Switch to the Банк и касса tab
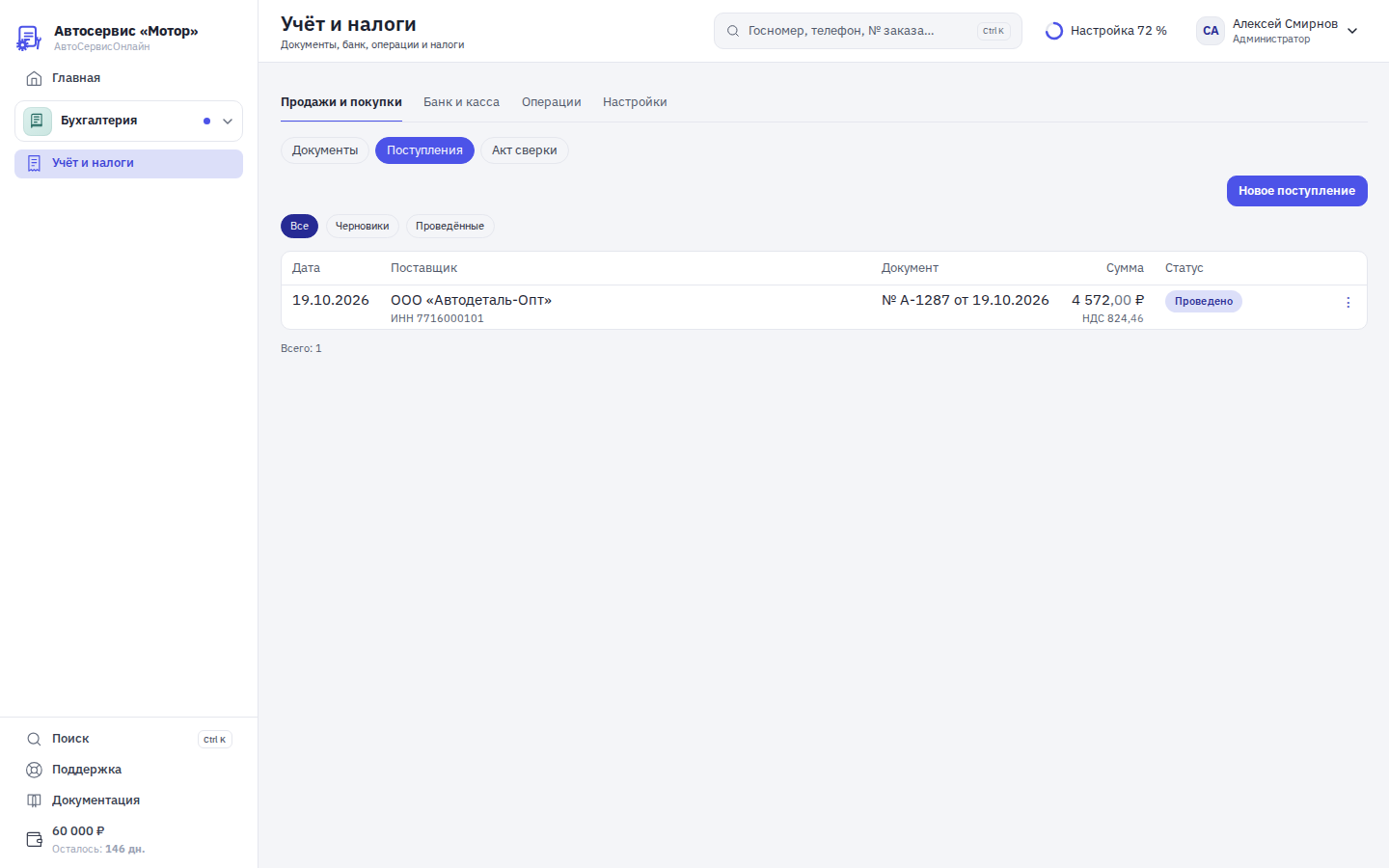 tap(461, 102)
